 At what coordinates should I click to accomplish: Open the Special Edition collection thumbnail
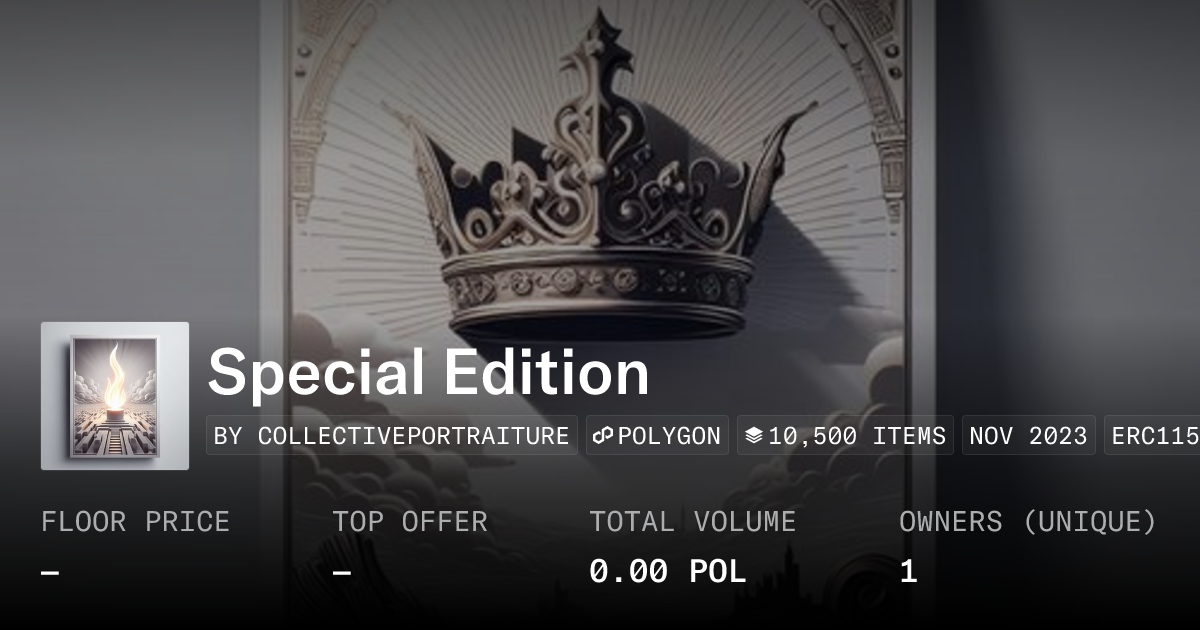tap(115, 396)
